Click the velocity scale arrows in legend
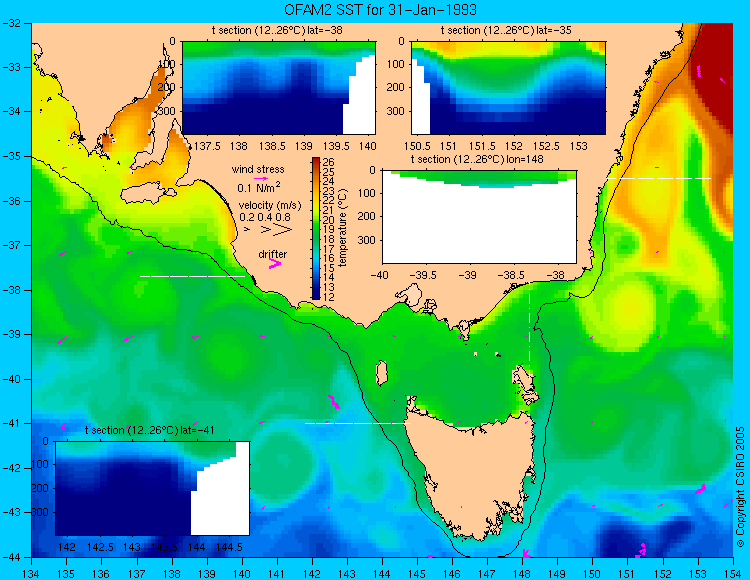 pyautogui.click(x=268, y=230)
